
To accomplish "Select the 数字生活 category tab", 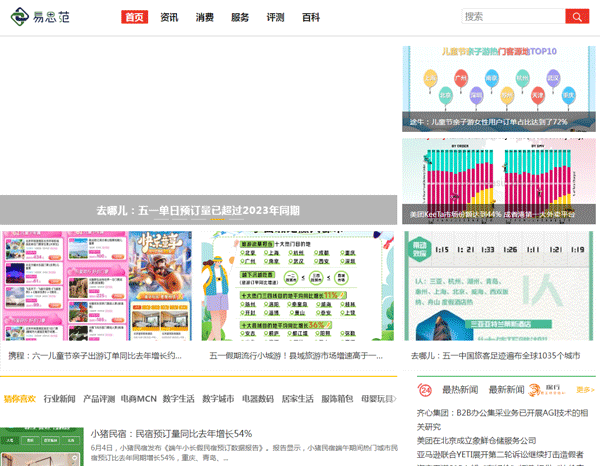I will click(x=178, y=399).
